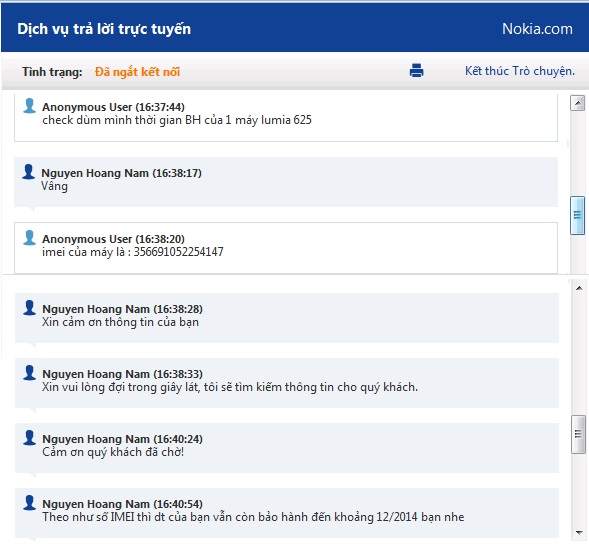The width and height of the screenshot is (589, 545).
Task: Click the printer icon to print chat
Action: (x=416, y=70)
